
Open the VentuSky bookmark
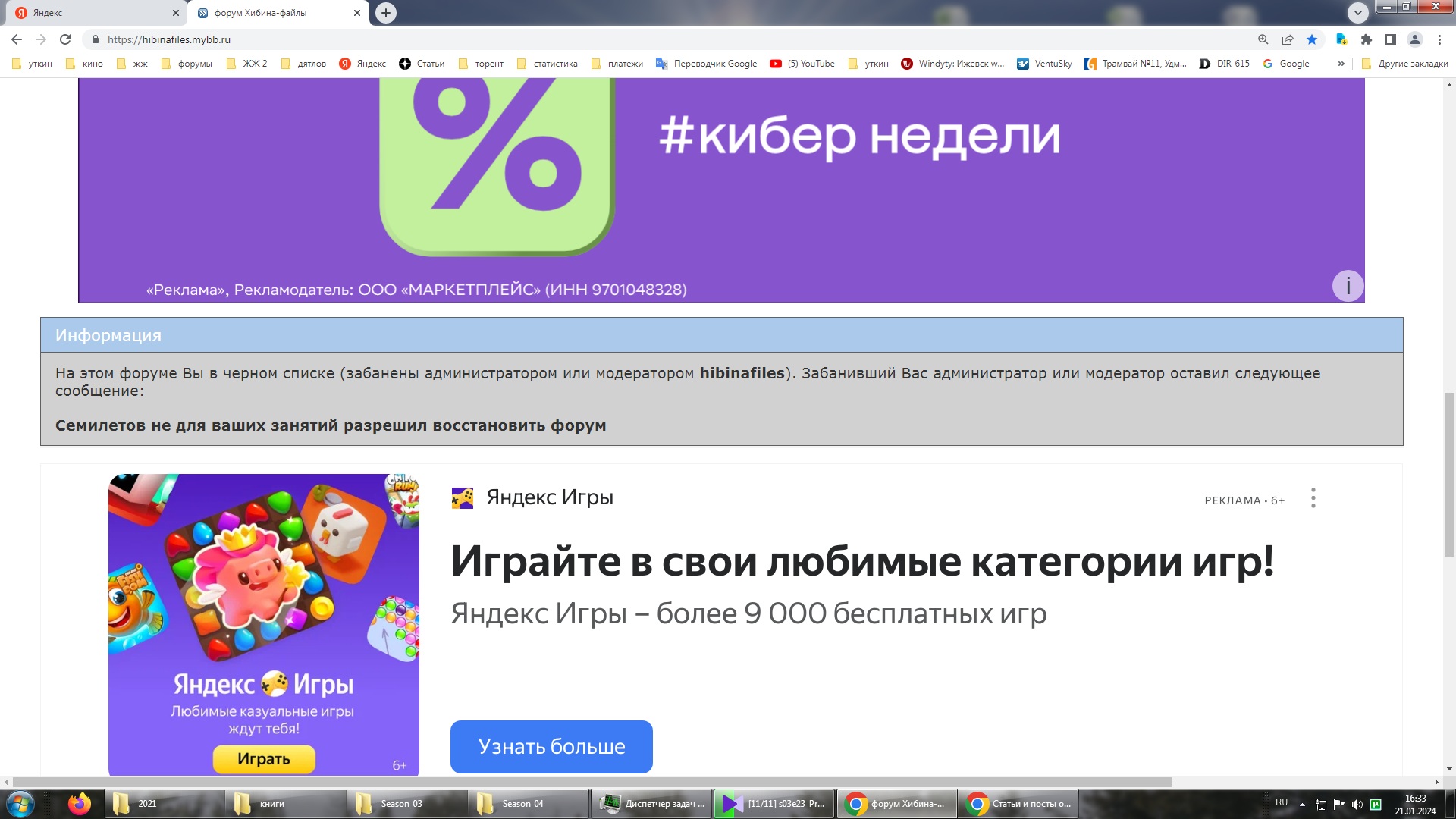pos(1045,64)
